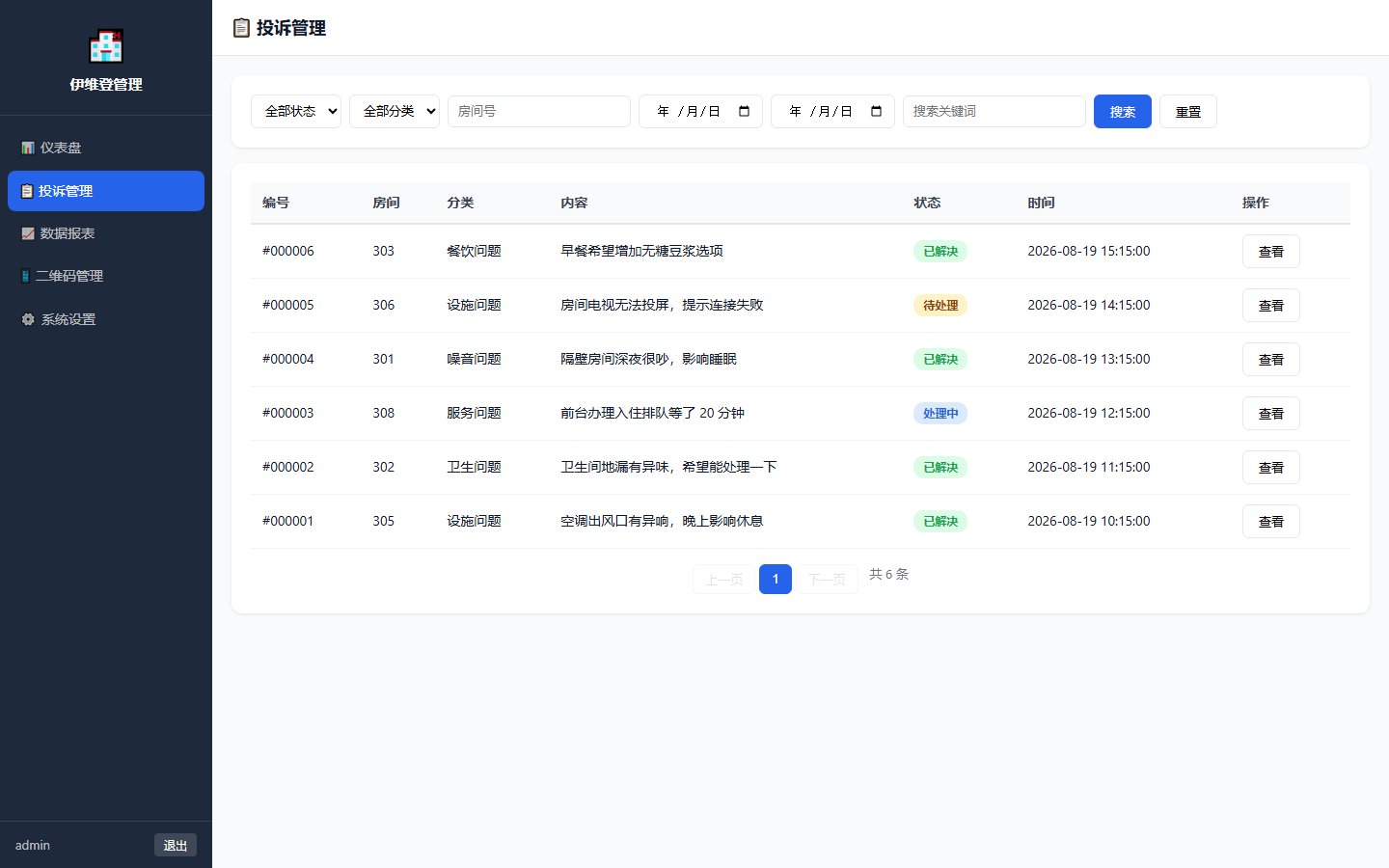Image resolution: width=1389 pixels, height=868 pixels.
Task: Click the clipboard icon in page header
Action: tap(241, 28)
